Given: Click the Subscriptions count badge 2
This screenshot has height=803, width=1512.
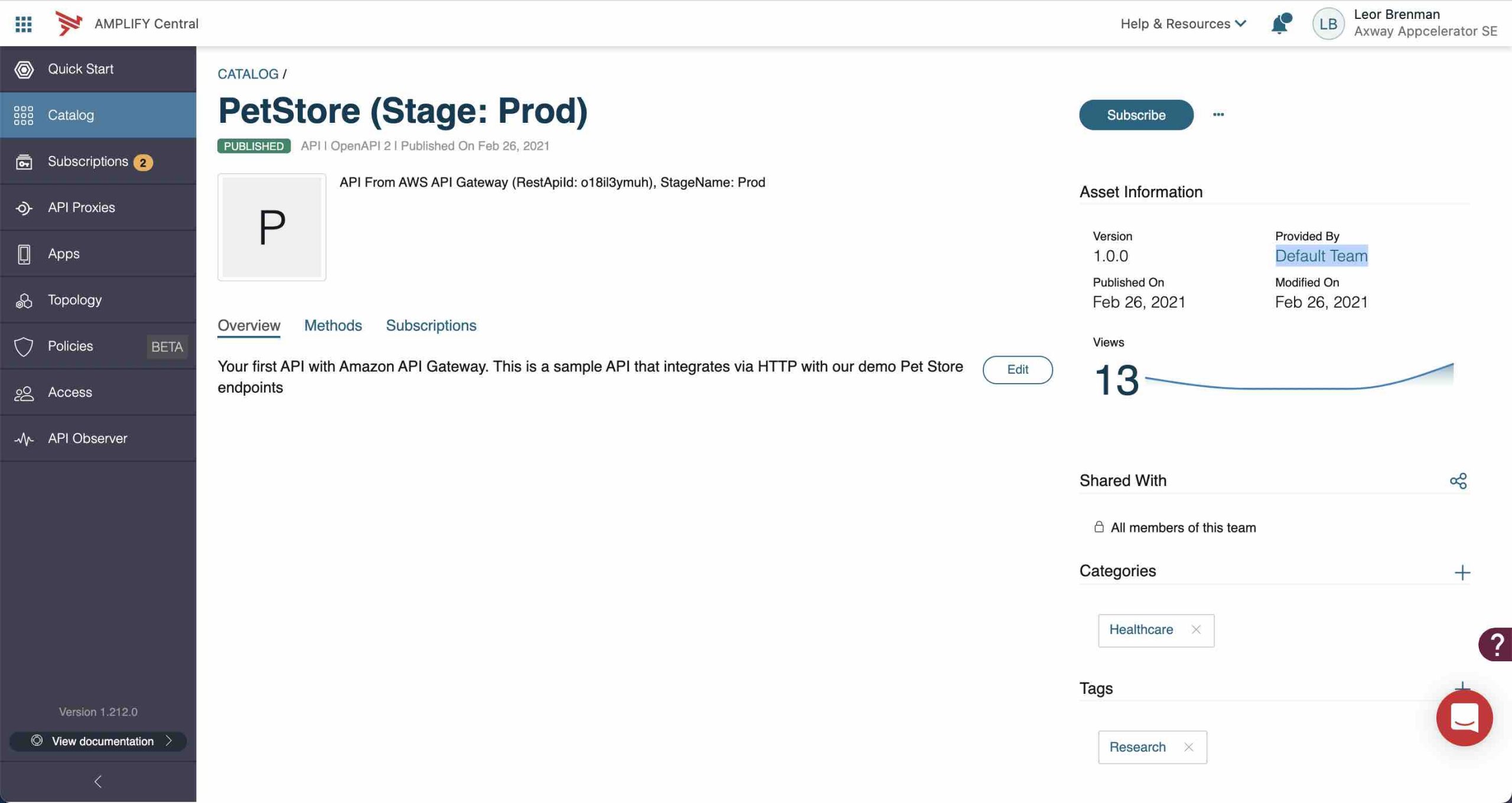Looking at the screenshot, I should click(143, 162).
